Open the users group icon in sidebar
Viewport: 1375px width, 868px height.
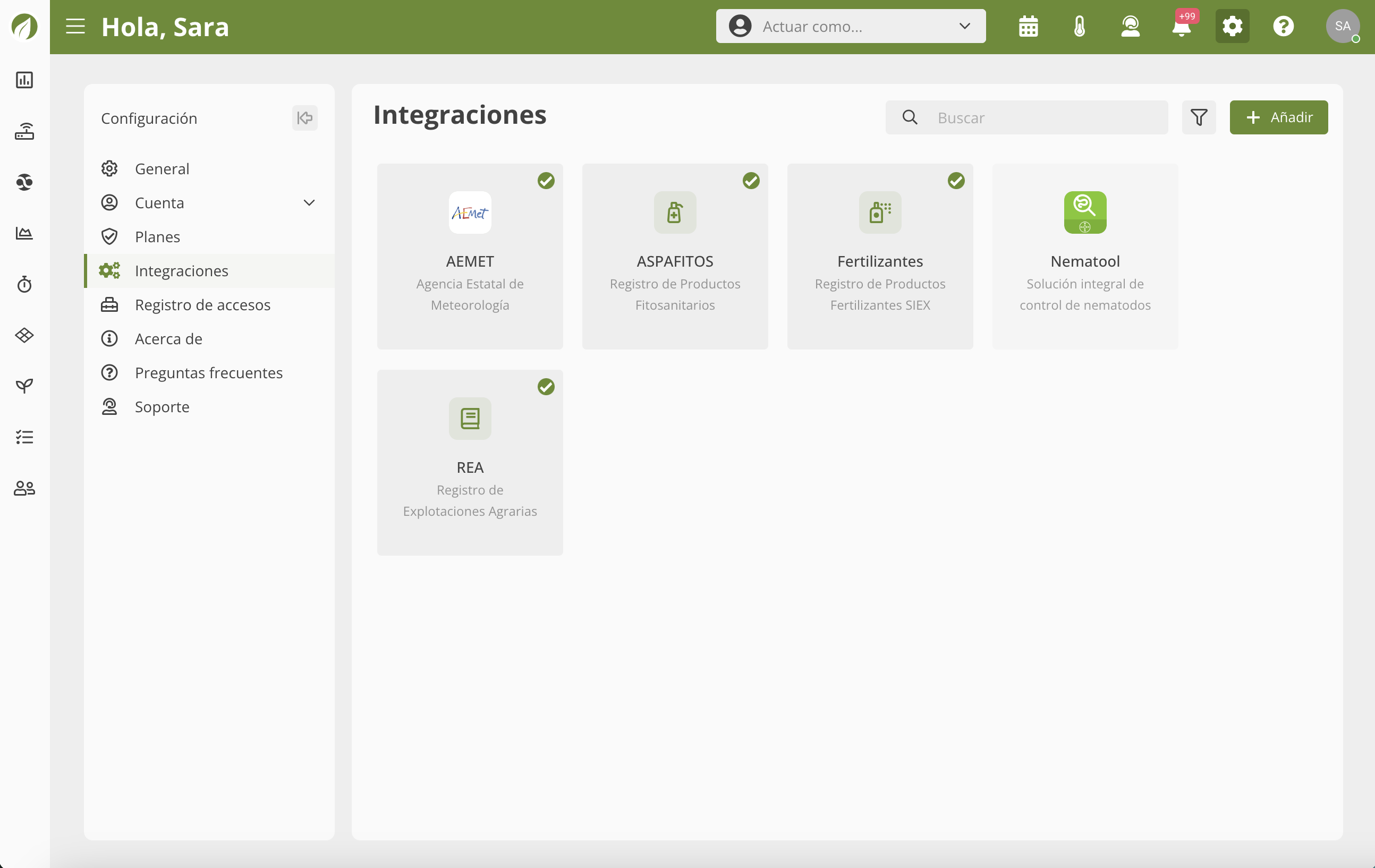[x=24, y=488]
